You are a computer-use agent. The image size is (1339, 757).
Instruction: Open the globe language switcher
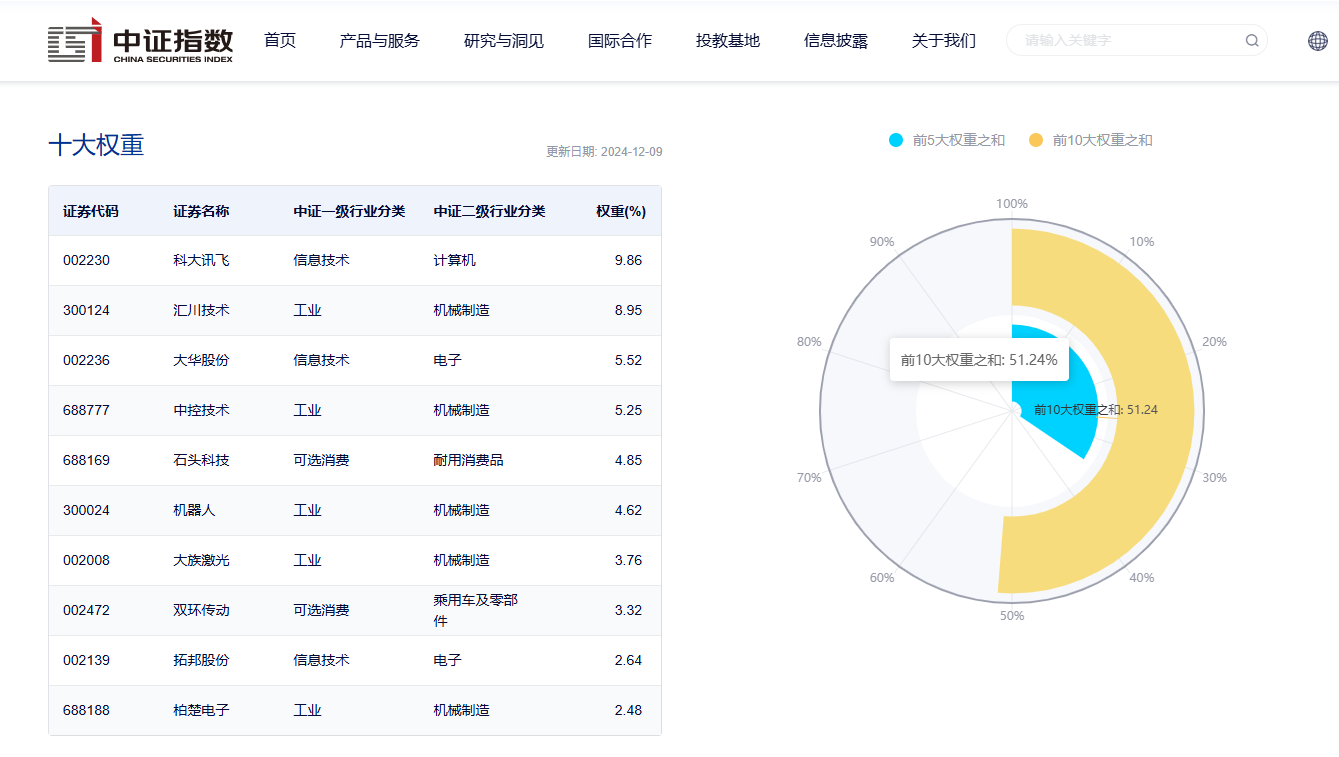coord(1318,41)
